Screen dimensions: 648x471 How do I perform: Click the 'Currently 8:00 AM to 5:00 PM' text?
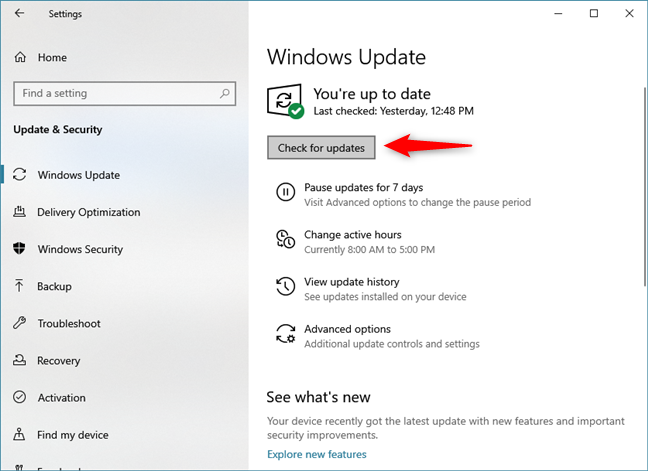click(x=369, y=250)
